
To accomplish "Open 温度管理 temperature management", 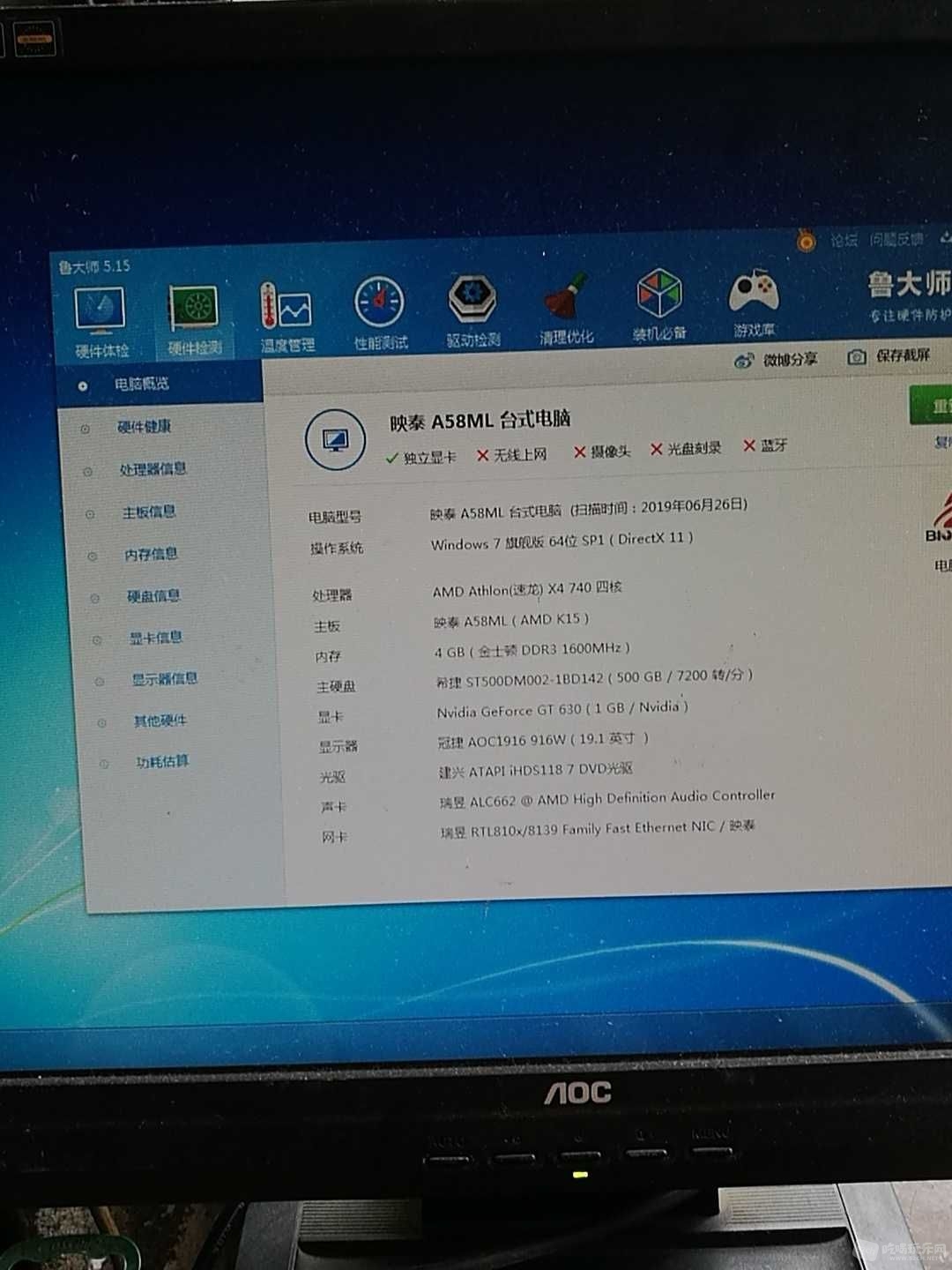I will point(286,317).
